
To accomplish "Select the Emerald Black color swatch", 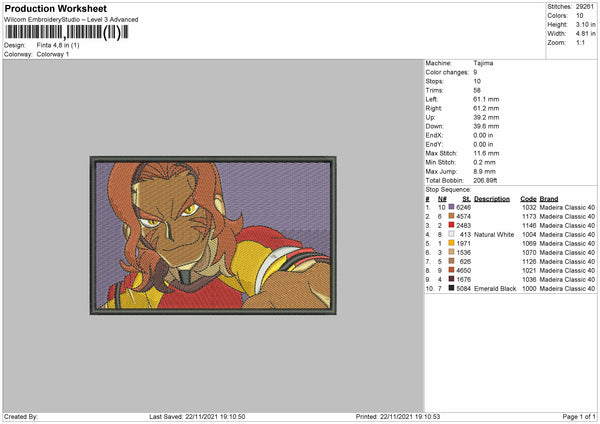I will (451, 289).
